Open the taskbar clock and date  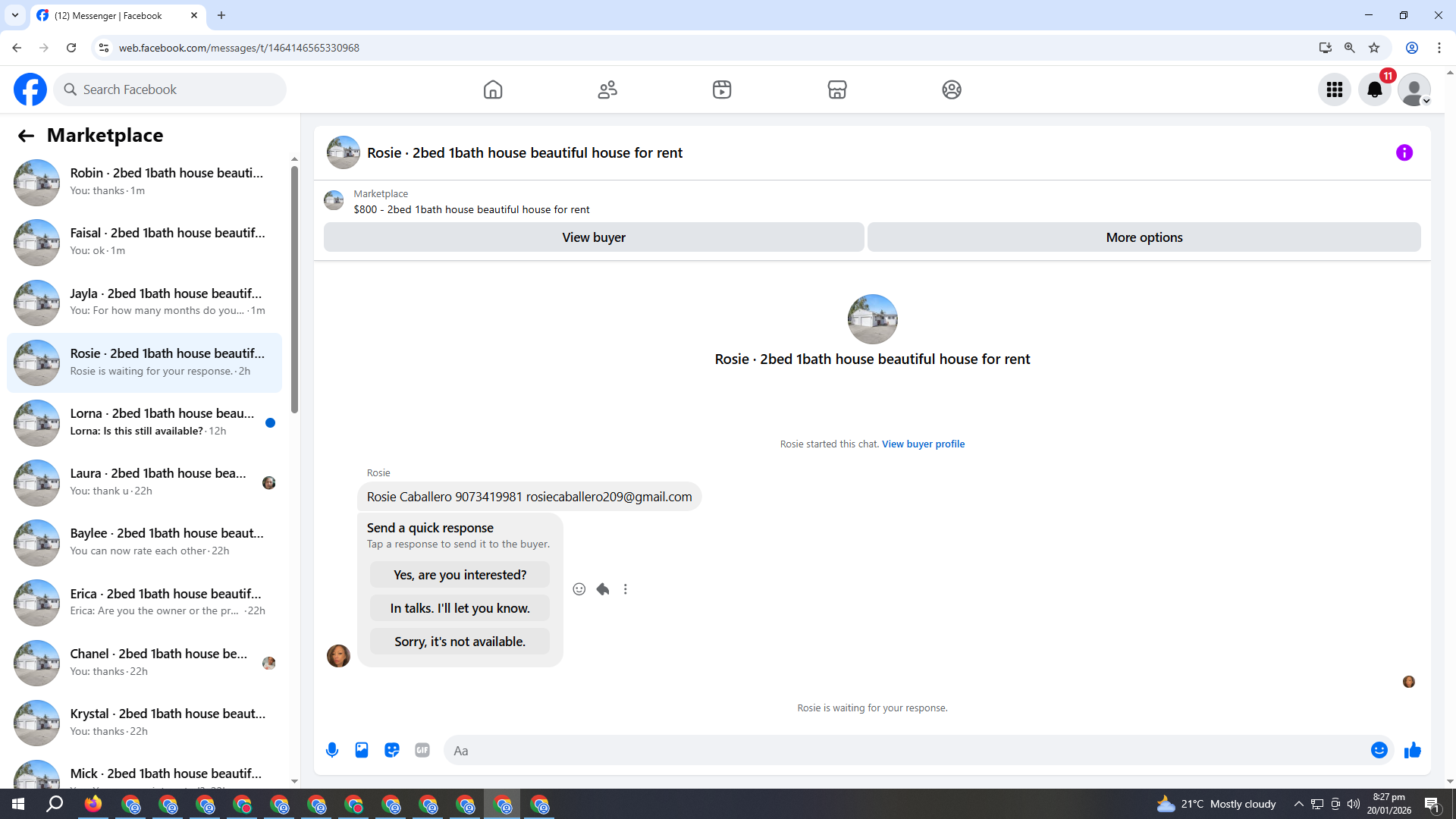coord(1389,804)
